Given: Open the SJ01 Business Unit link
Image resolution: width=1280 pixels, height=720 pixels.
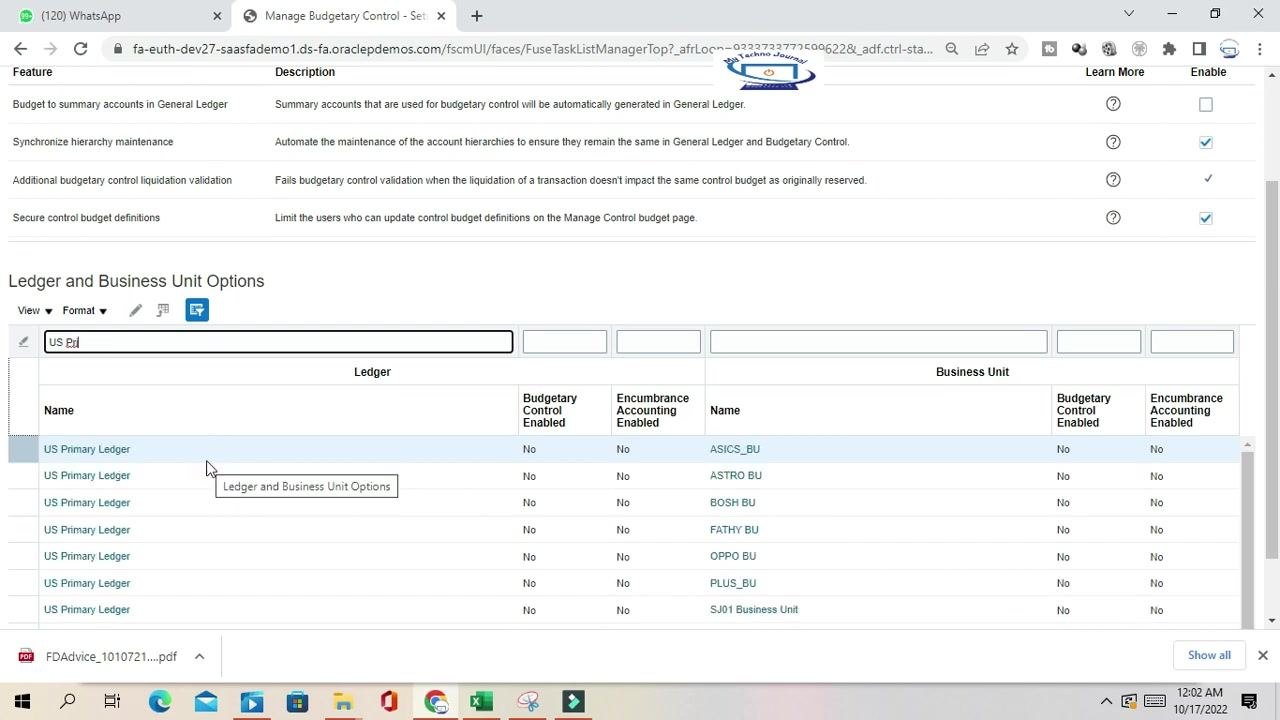Looking at the screenshot, I should click(x=754, y=610).
